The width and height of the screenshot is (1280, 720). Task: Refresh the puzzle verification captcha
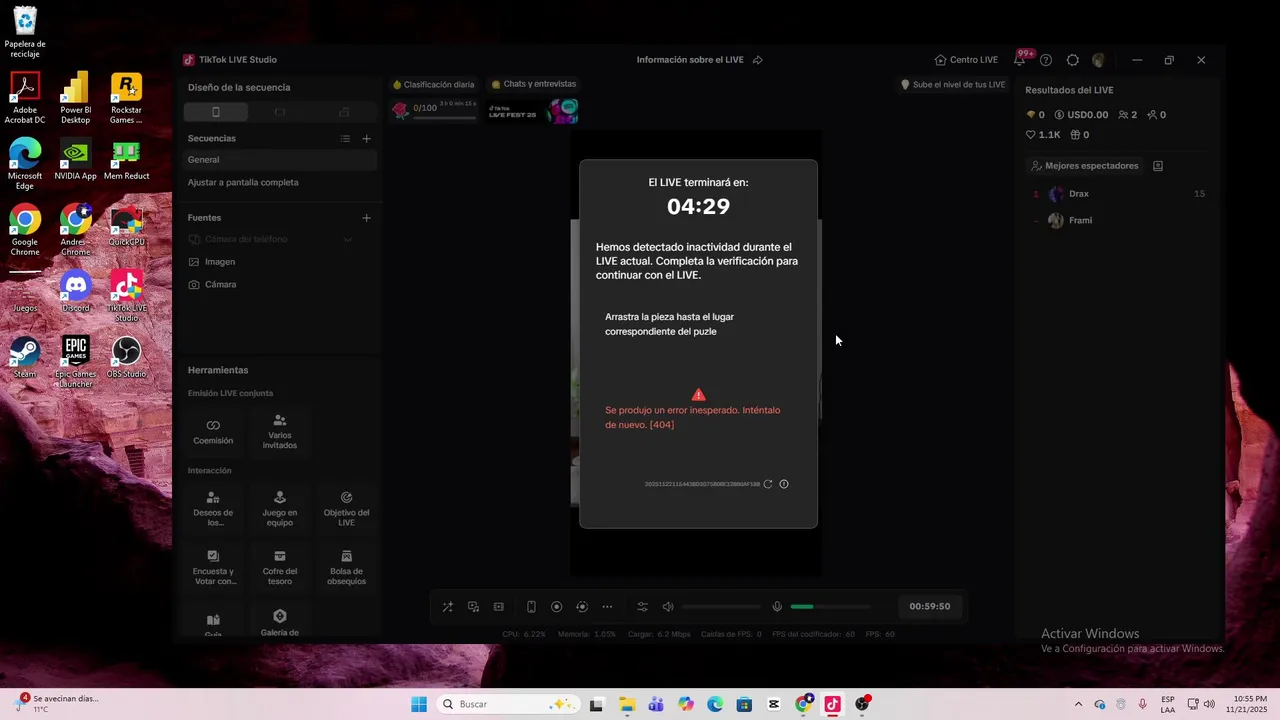(768, 484)
